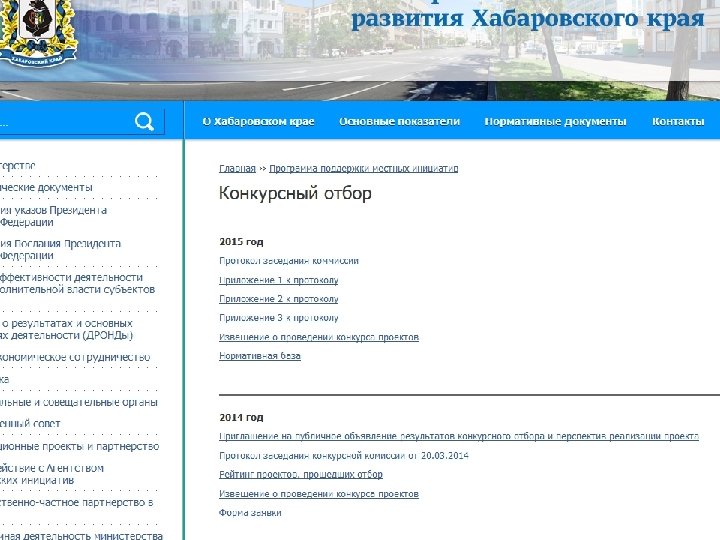
Task: Open 'Приложение 1 к протоколу' link
Action: click(x=279, y=280)
